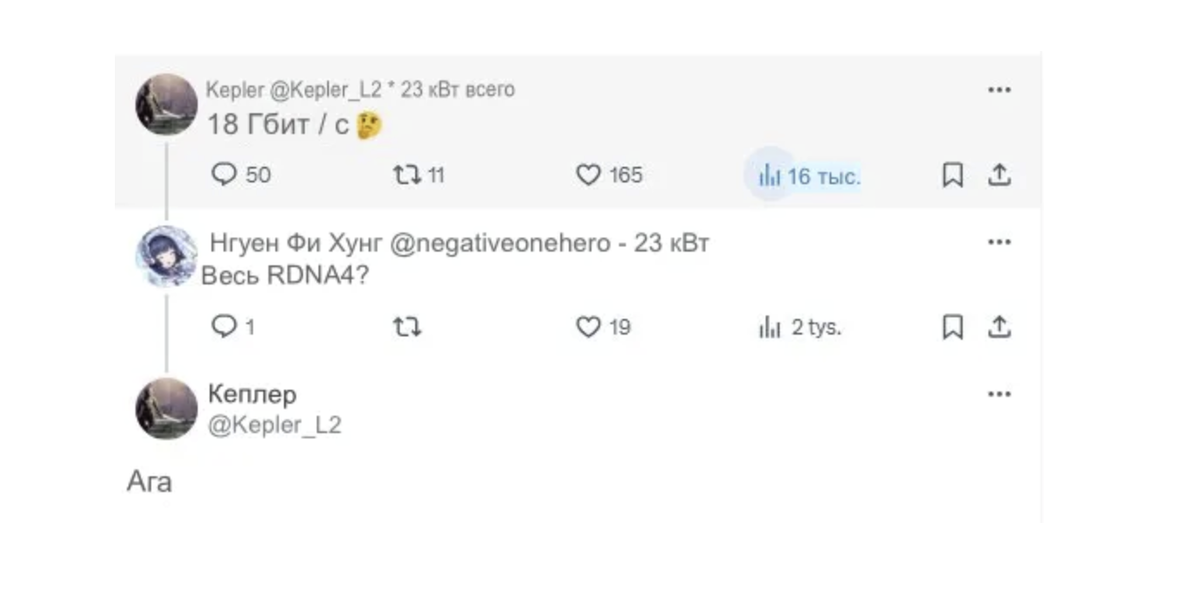Like Kepler's tweet with the heart icon

click(x=590, y=175)
